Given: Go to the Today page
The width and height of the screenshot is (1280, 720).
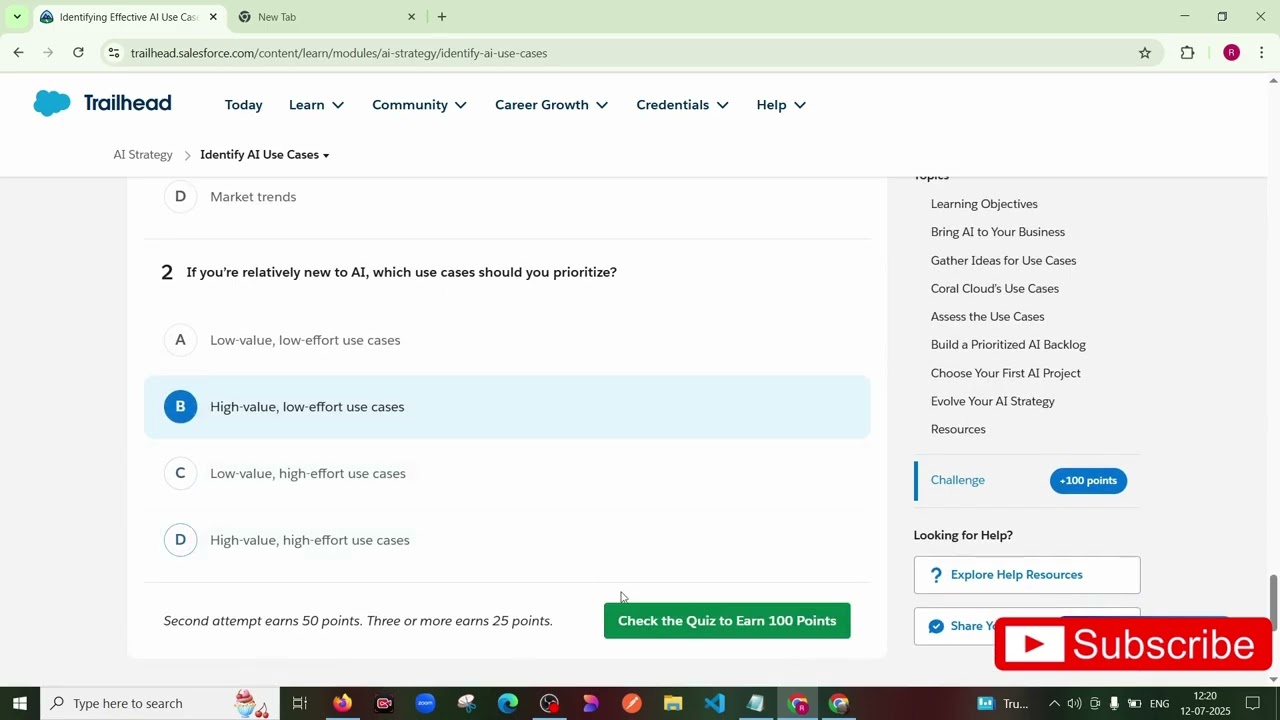Looking at the screenshot, I should click(244, 105).
